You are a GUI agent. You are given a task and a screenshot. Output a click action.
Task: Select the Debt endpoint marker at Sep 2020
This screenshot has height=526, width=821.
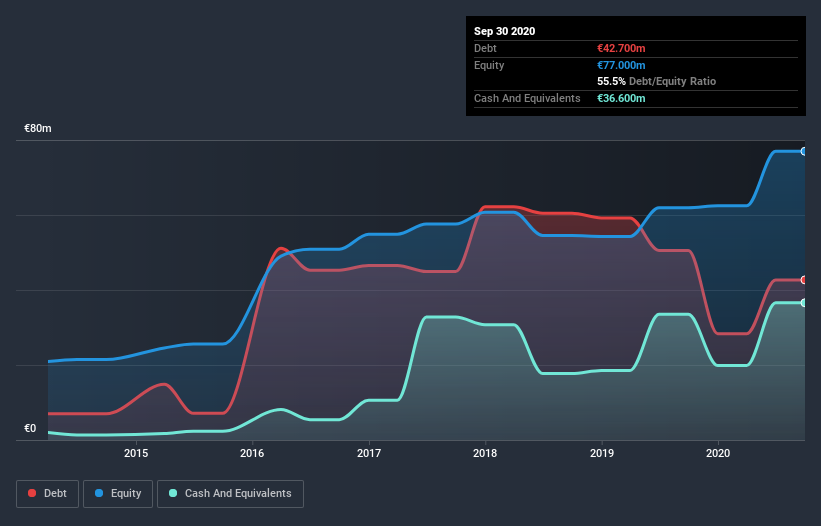[804, 280]
